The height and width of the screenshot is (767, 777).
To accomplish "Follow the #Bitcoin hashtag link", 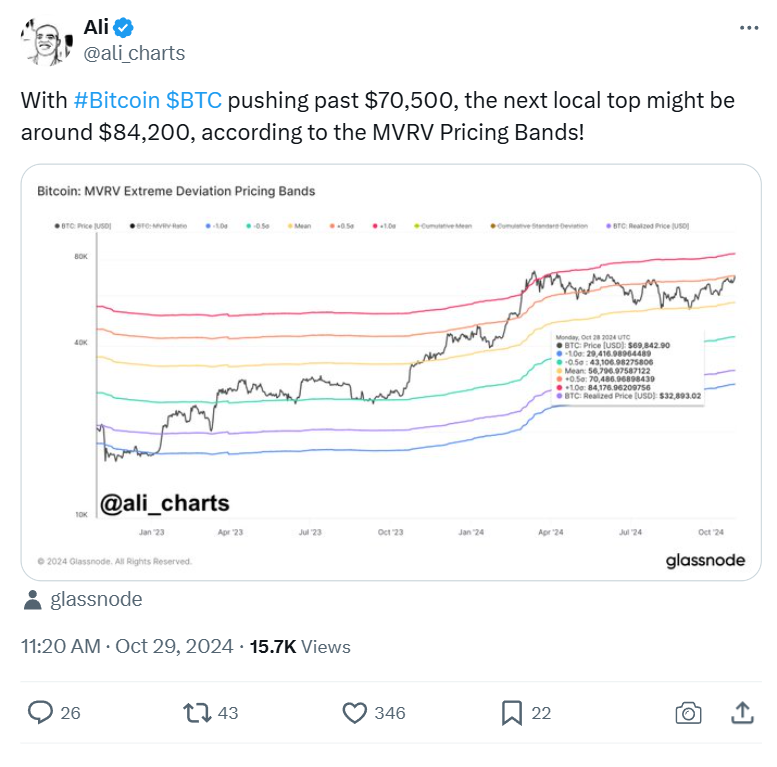I will pyautogui.click(x=116, y=101).
